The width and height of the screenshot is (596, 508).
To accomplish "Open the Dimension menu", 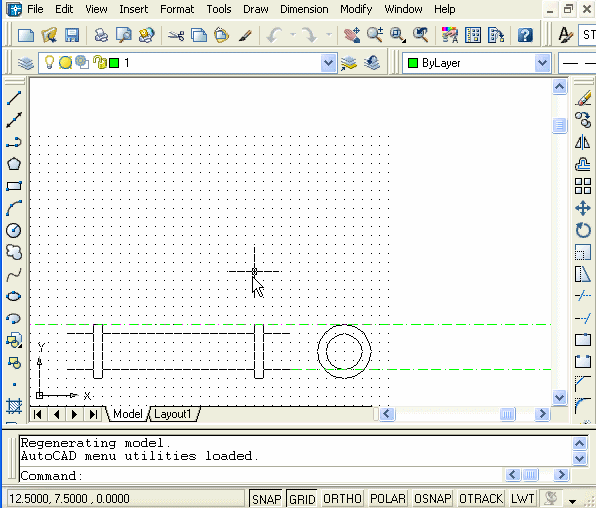I will pyautogui.click(x=304, y=9).
